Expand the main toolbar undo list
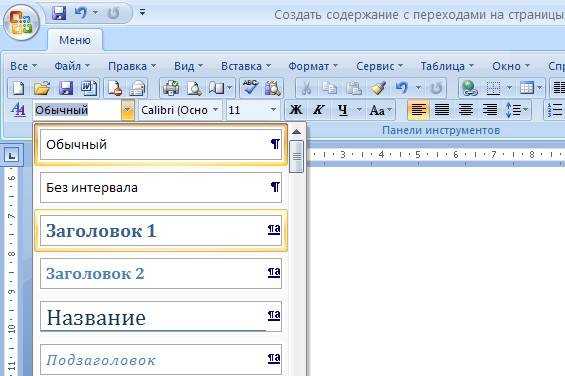Image resolution: width=565 pixels, height=376 pixels. pyautogui.click(x=418, y=88)
